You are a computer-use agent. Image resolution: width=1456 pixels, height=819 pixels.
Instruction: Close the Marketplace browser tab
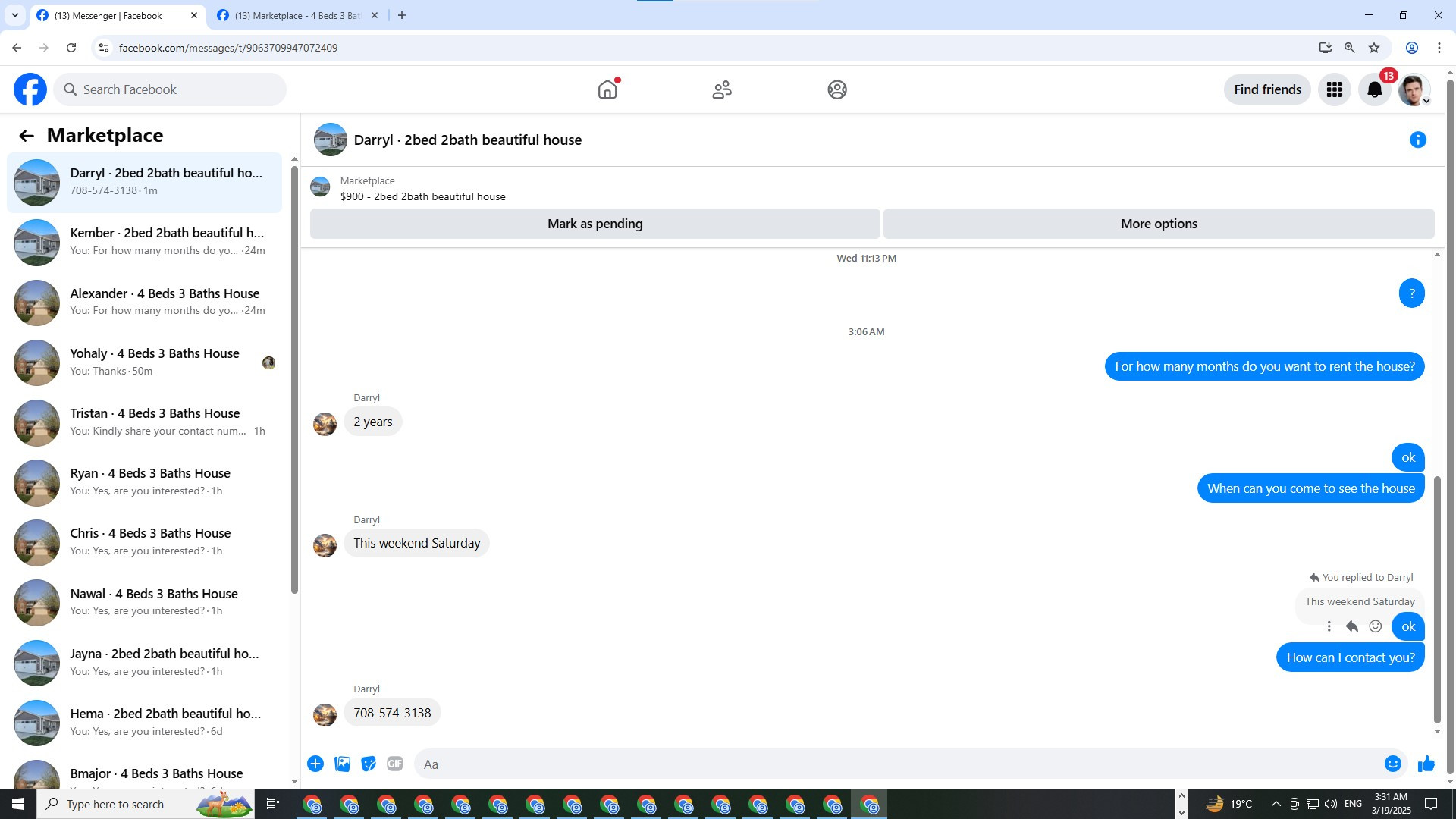(374, 15)
